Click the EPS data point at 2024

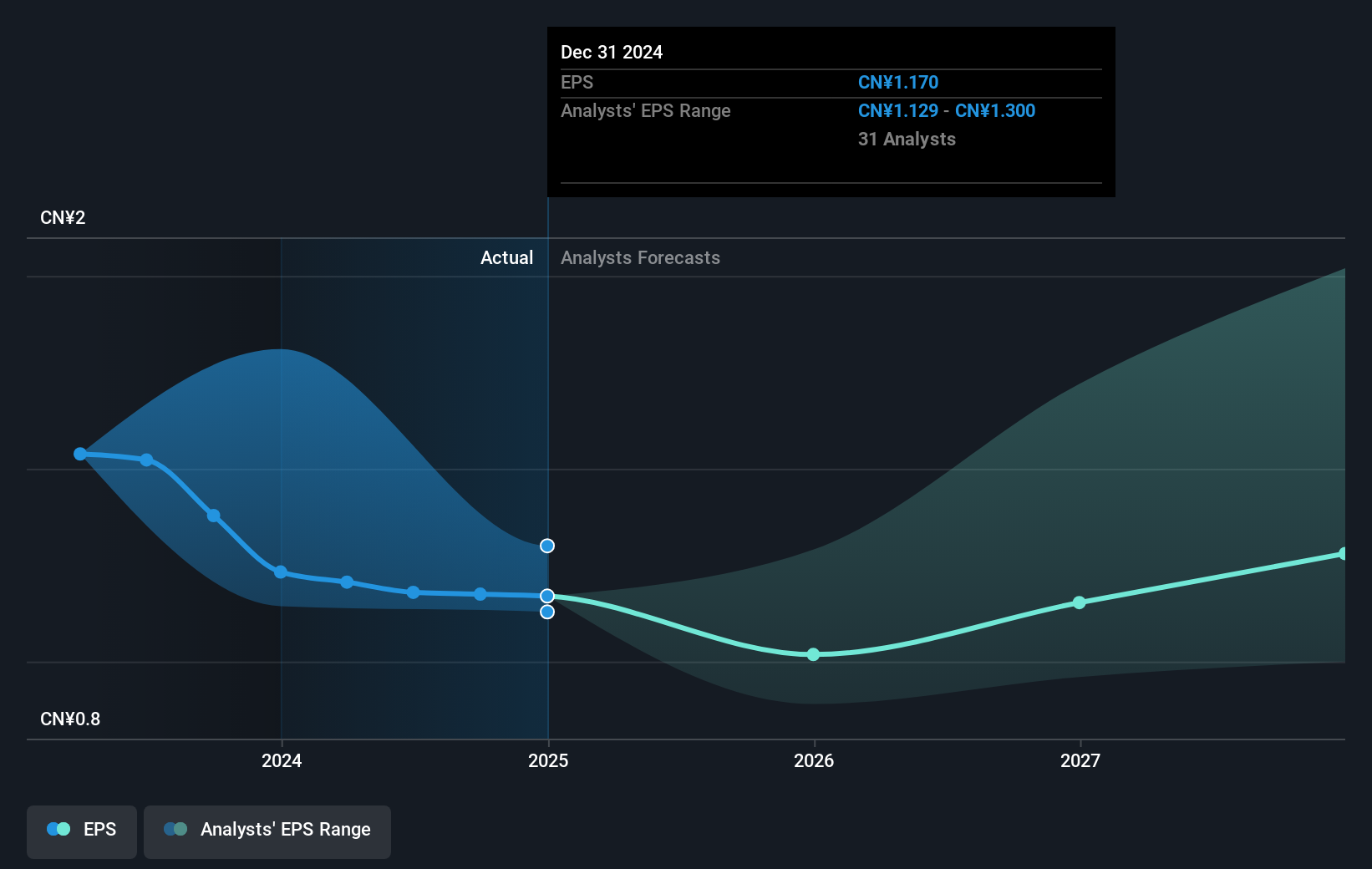[281, 572]
